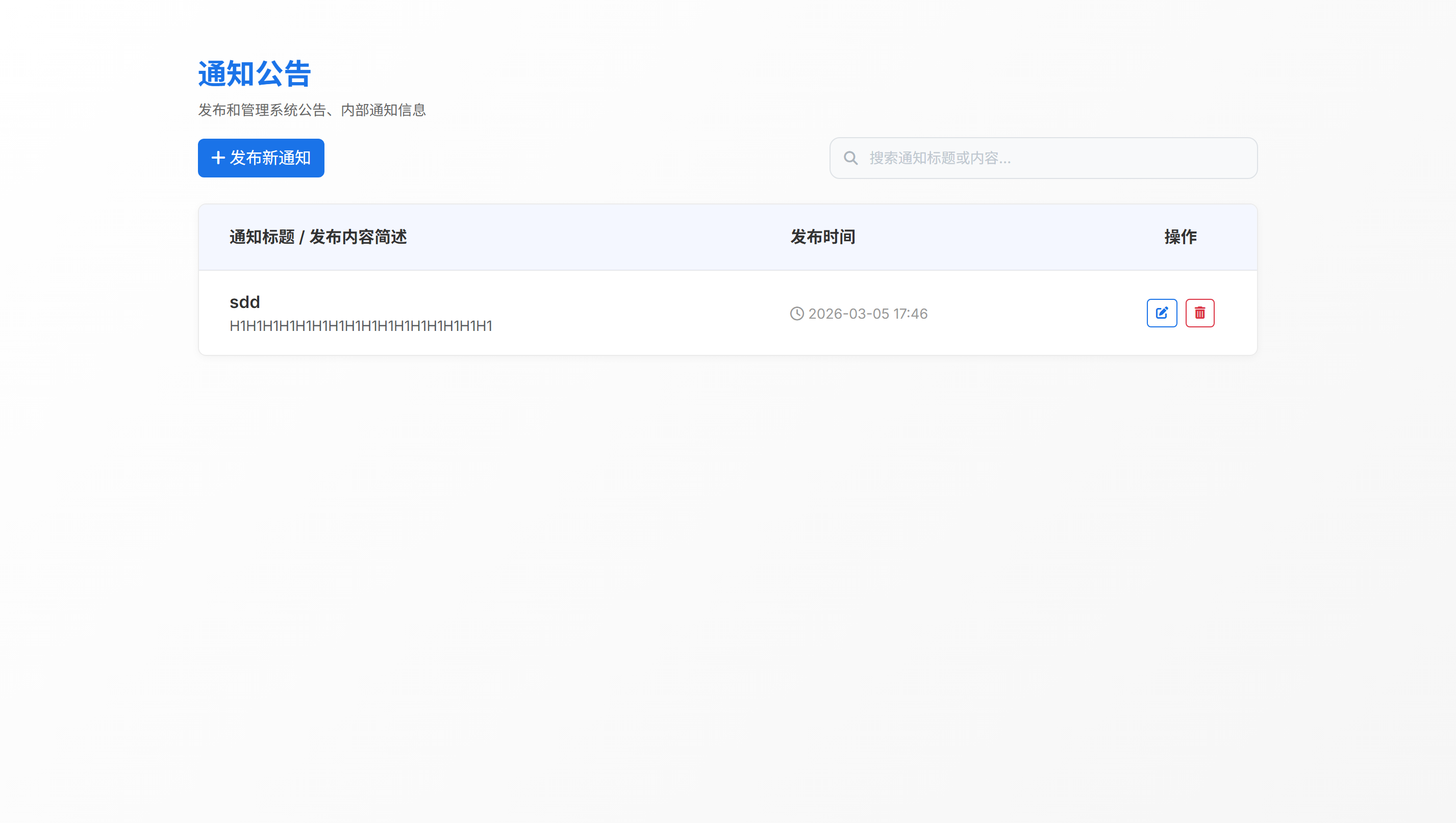Click the page title 通知公告
The image size is (1456, 823).
pyautogui.click(x=254, y=72)
